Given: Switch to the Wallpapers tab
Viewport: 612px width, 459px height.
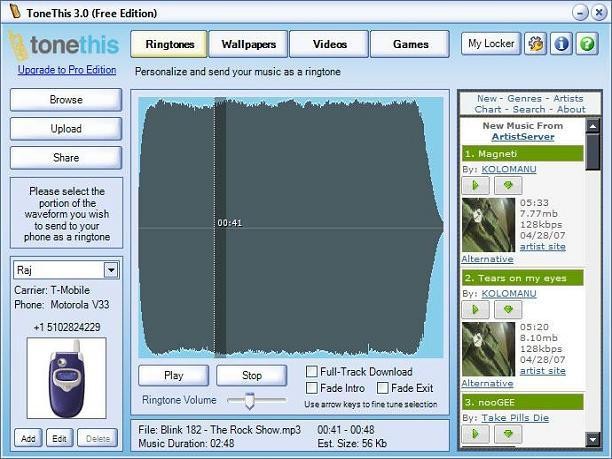Looking at the screenshot, I should [x=249, y=44].
